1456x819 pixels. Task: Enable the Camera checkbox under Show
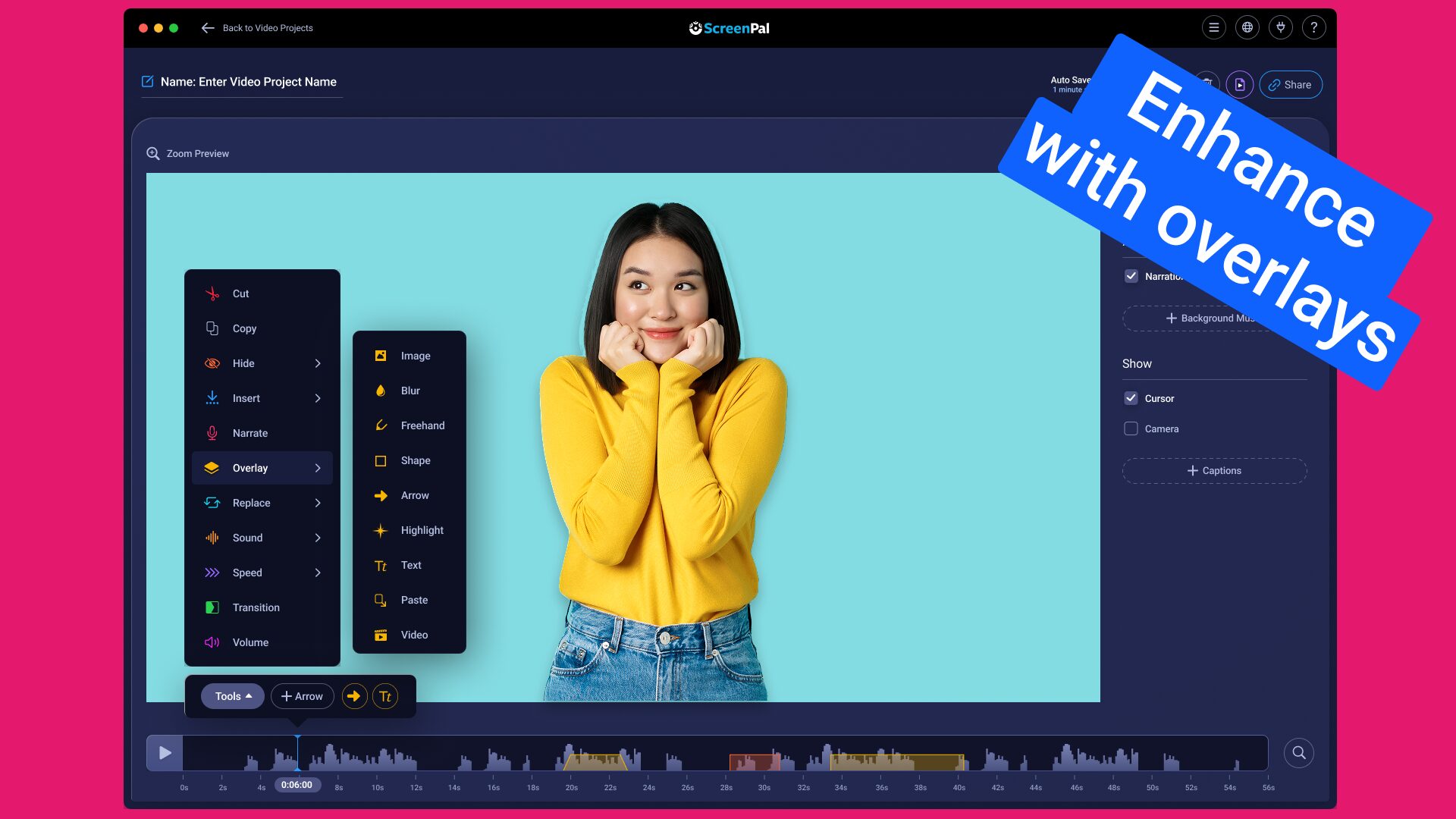pyautogui.click(x=1131, y=428)
